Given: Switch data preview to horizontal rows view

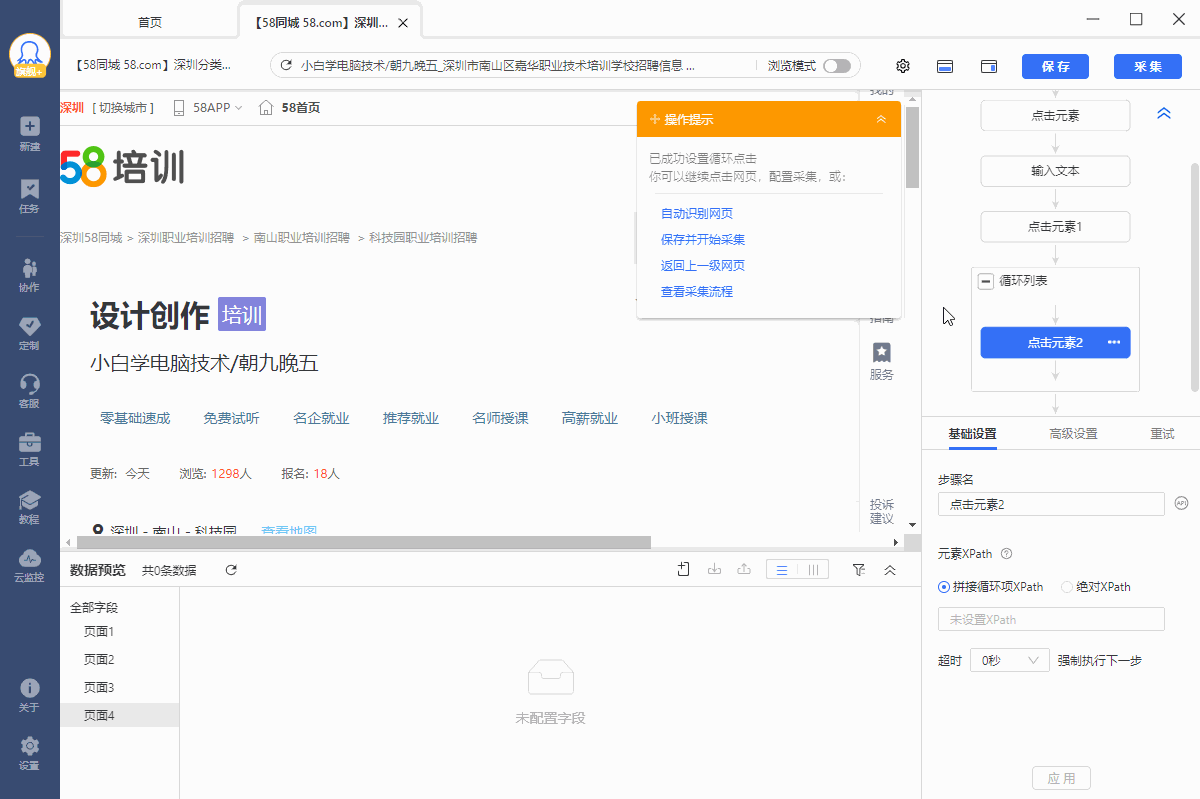Looking at the screenshot, I should [x=782, y=569].
